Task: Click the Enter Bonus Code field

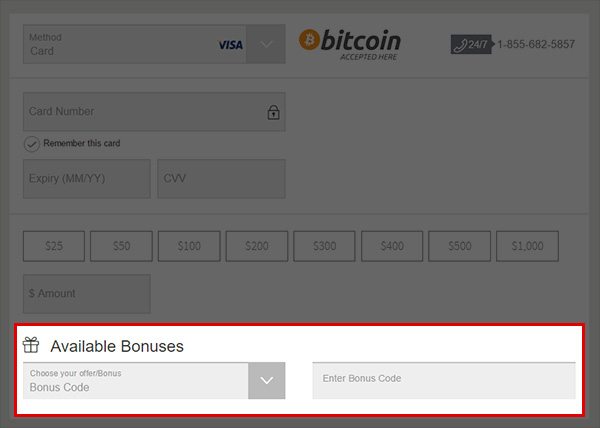Action: [444, 381]
